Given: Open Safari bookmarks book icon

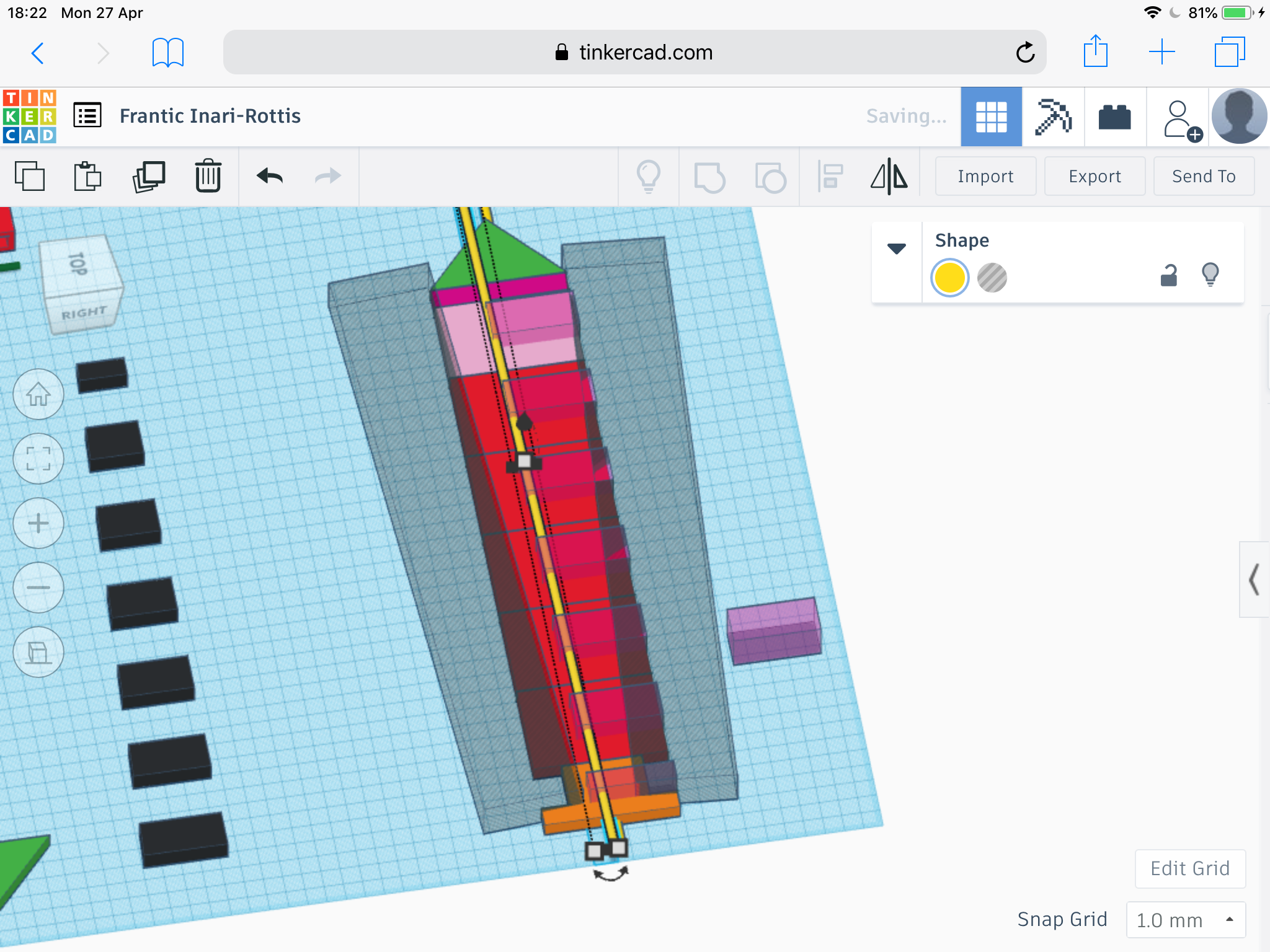Looking at the screenshot, I should coord(168,53).
